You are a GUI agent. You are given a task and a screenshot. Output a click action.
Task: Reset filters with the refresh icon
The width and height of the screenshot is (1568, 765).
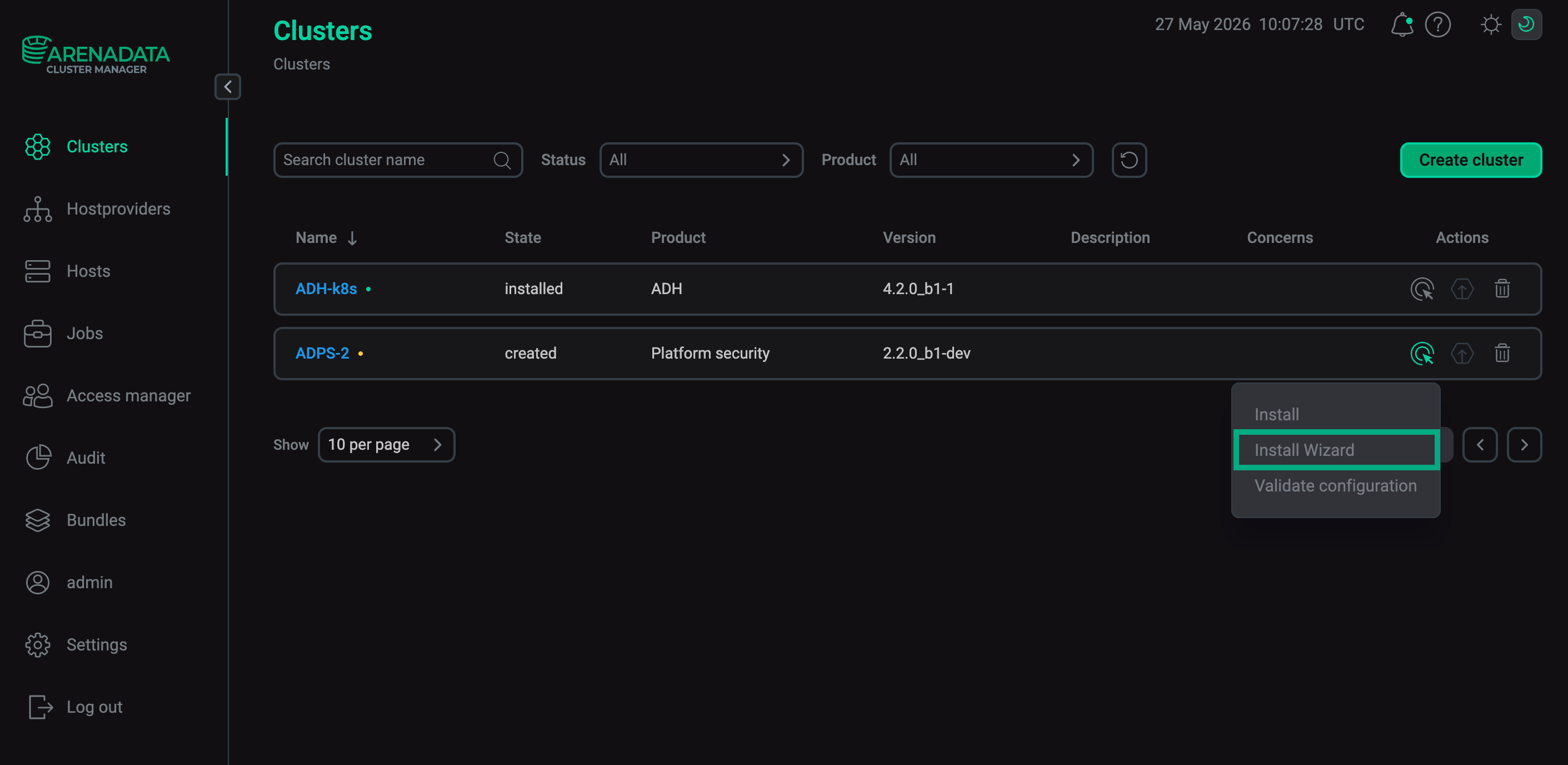tap(1129, 160)
